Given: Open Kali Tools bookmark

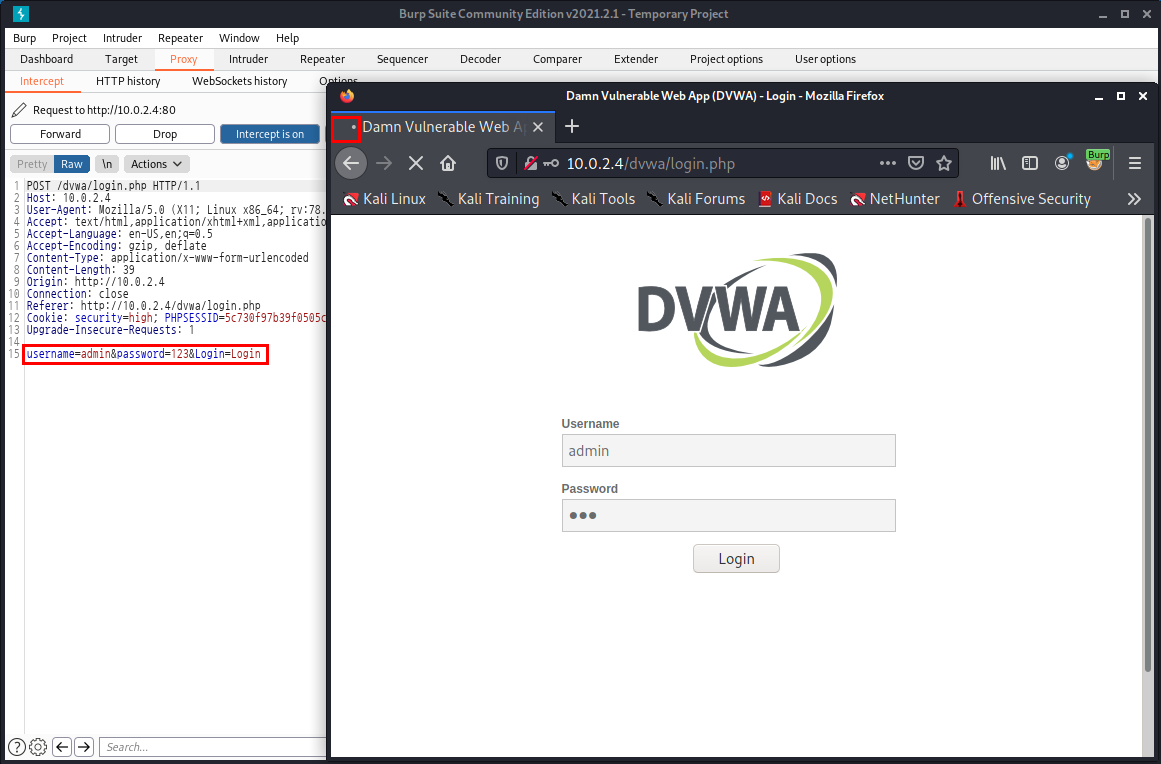Looking at the screenshot, I should click(593, 198).
